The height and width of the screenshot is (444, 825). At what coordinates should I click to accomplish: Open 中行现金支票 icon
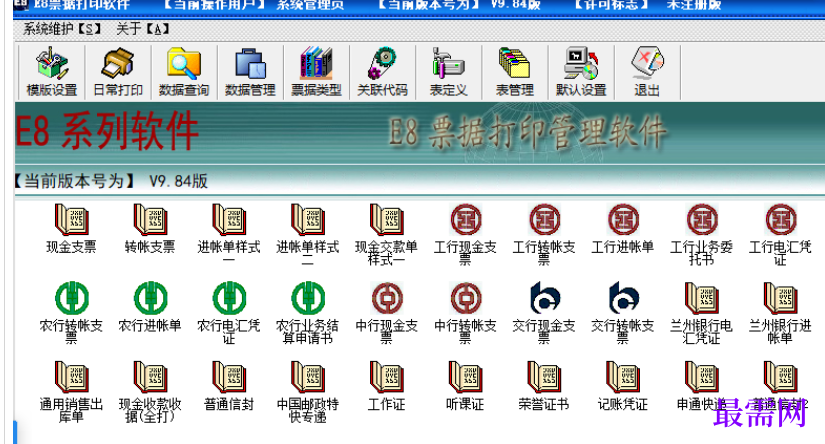pos(387,298)
